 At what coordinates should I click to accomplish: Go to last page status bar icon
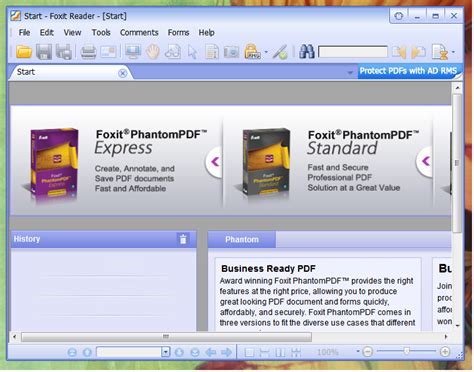point(195,352)
